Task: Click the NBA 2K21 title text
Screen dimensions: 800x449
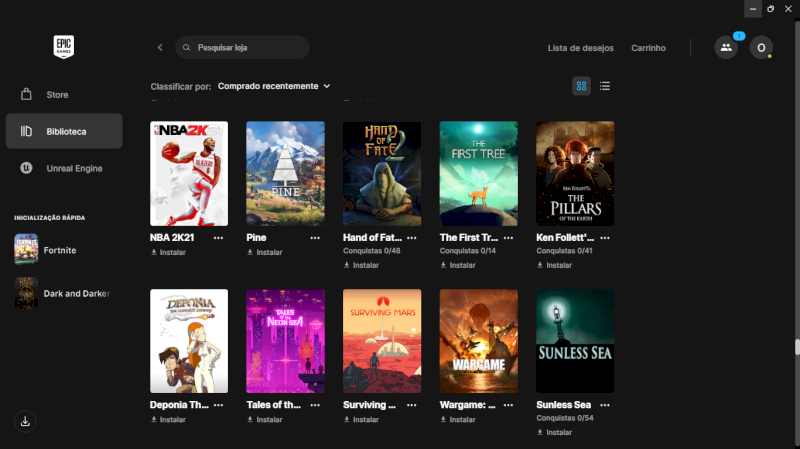Action: 172,238
